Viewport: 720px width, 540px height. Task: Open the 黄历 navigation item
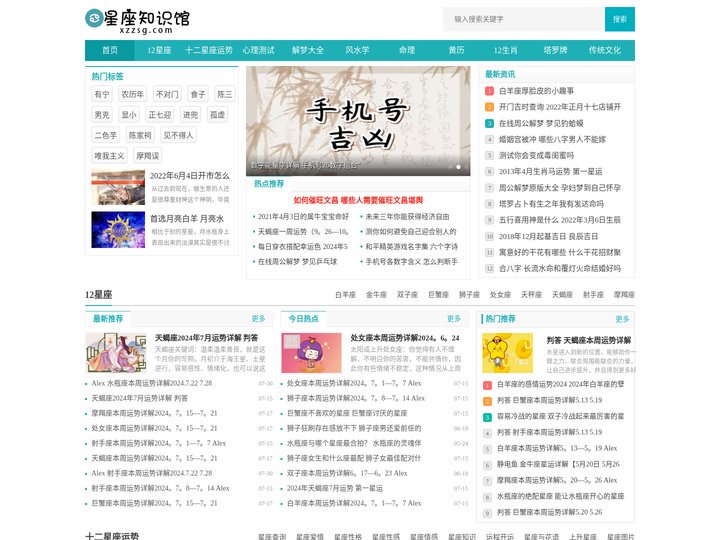click(x=456, y=51)
